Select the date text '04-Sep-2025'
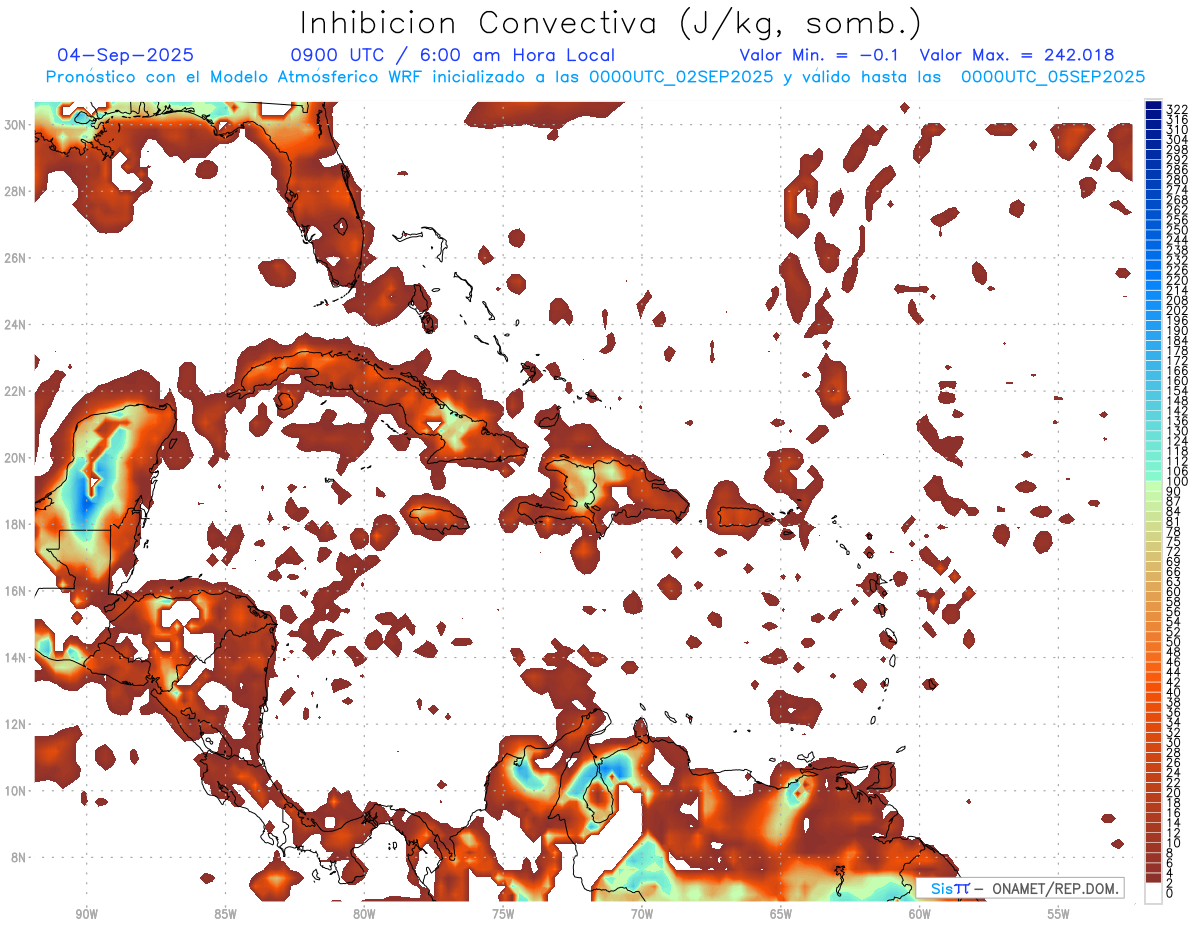1200x927 pixels. point(126,56)
